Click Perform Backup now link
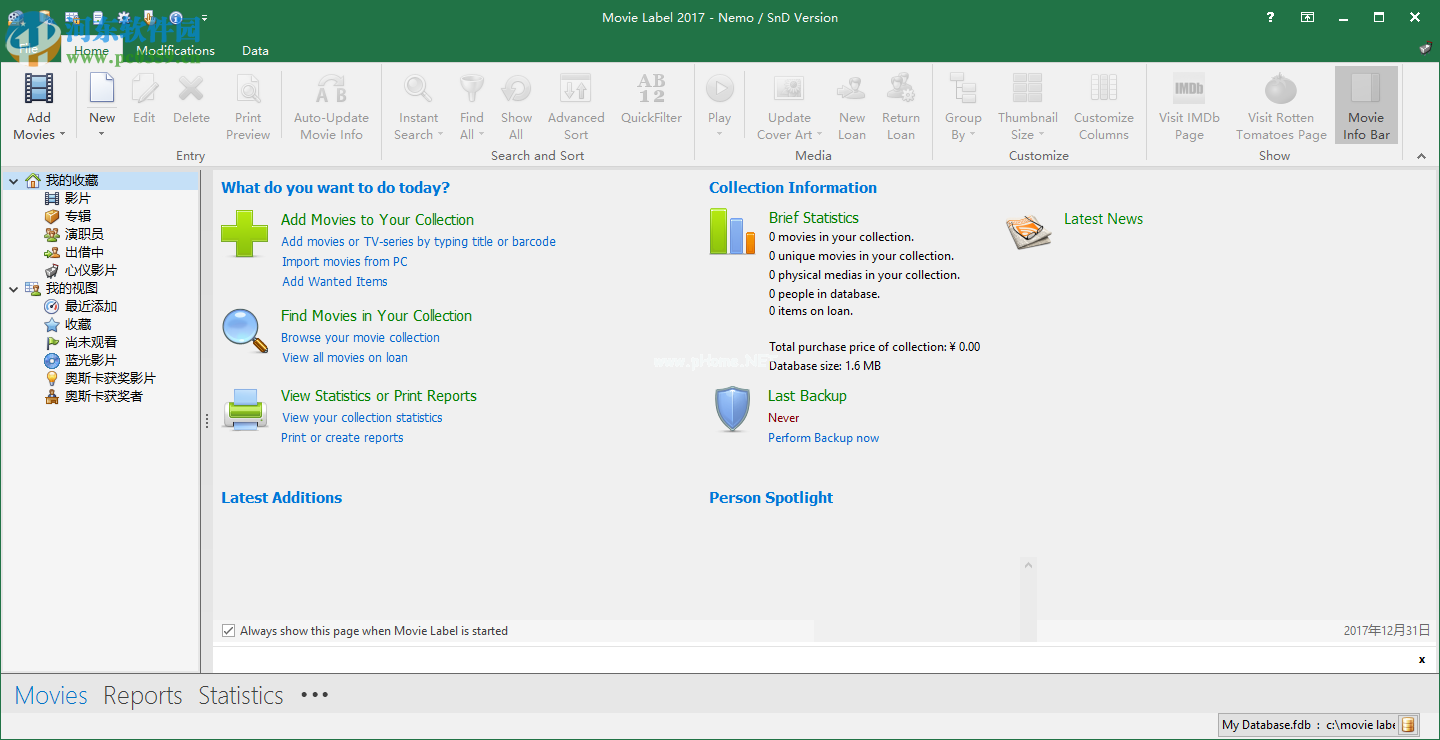 823,438
